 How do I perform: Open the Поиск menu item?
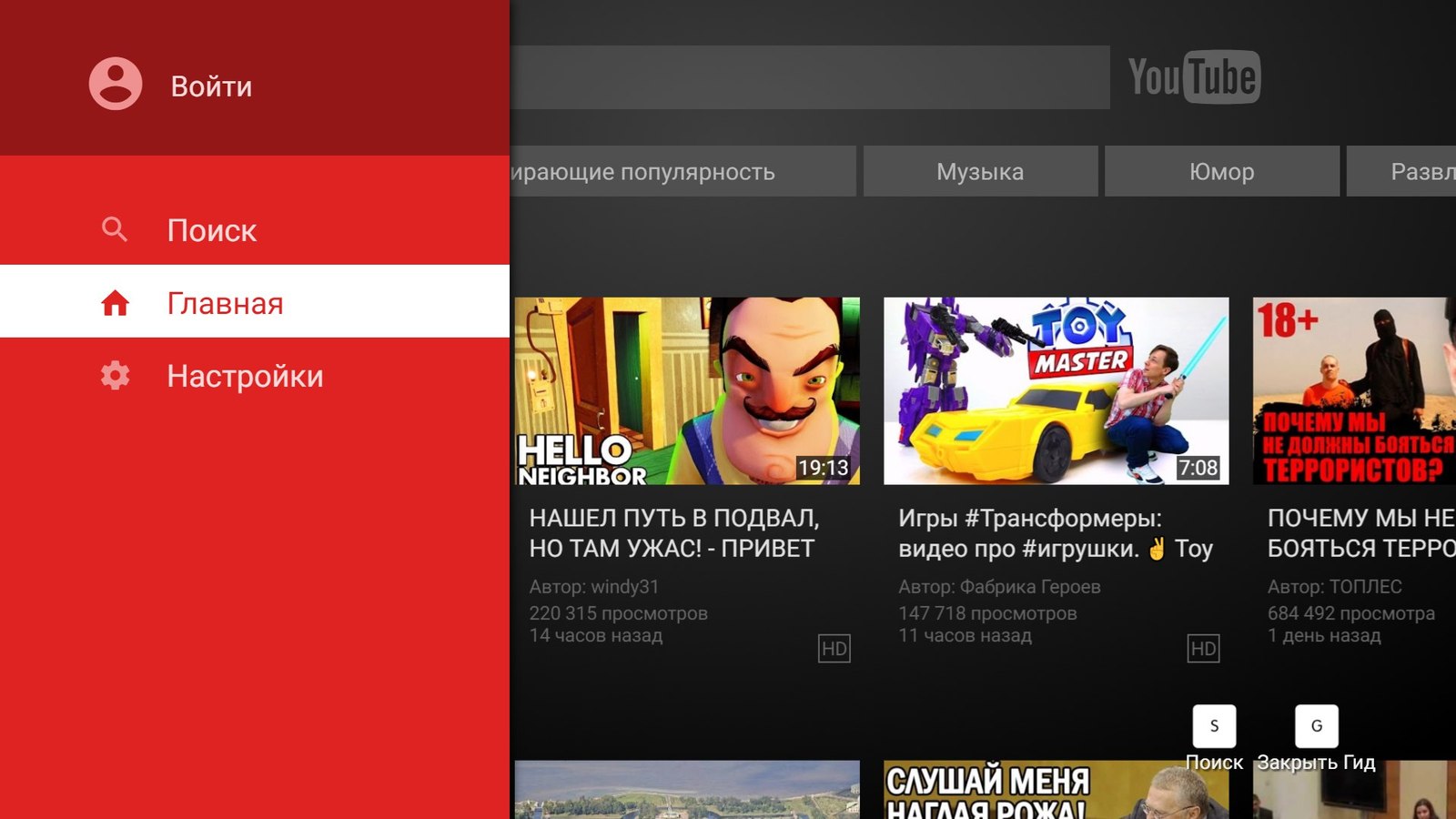point(255,229)
